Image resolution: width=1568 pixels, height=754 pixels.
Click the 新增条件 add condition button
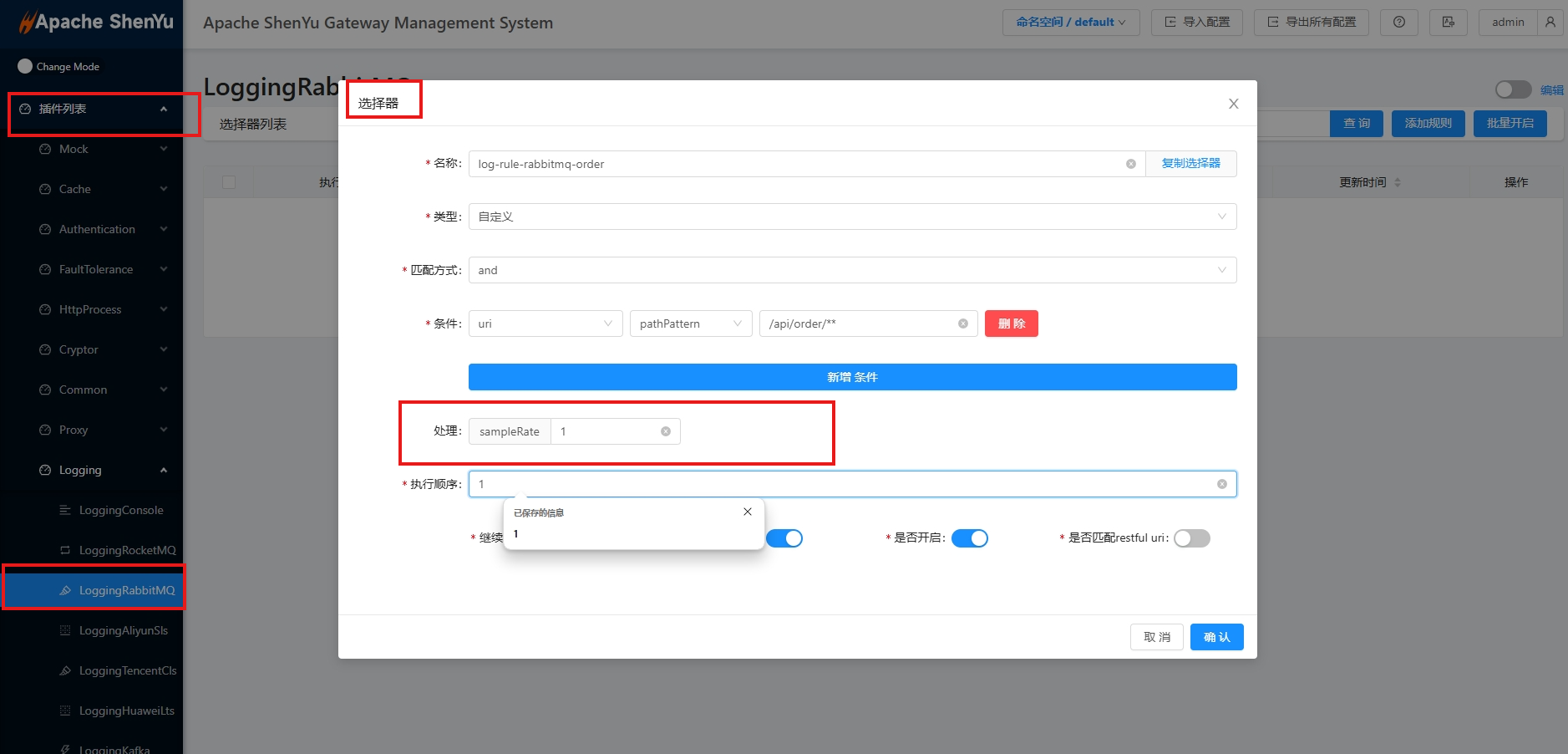coord(852,377)
